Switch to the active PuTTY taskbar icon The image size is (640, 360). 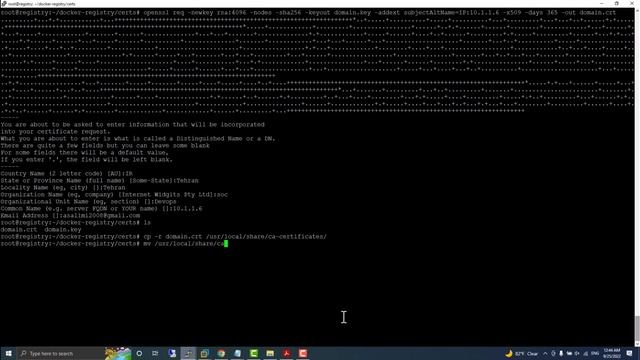pos(188,353)
